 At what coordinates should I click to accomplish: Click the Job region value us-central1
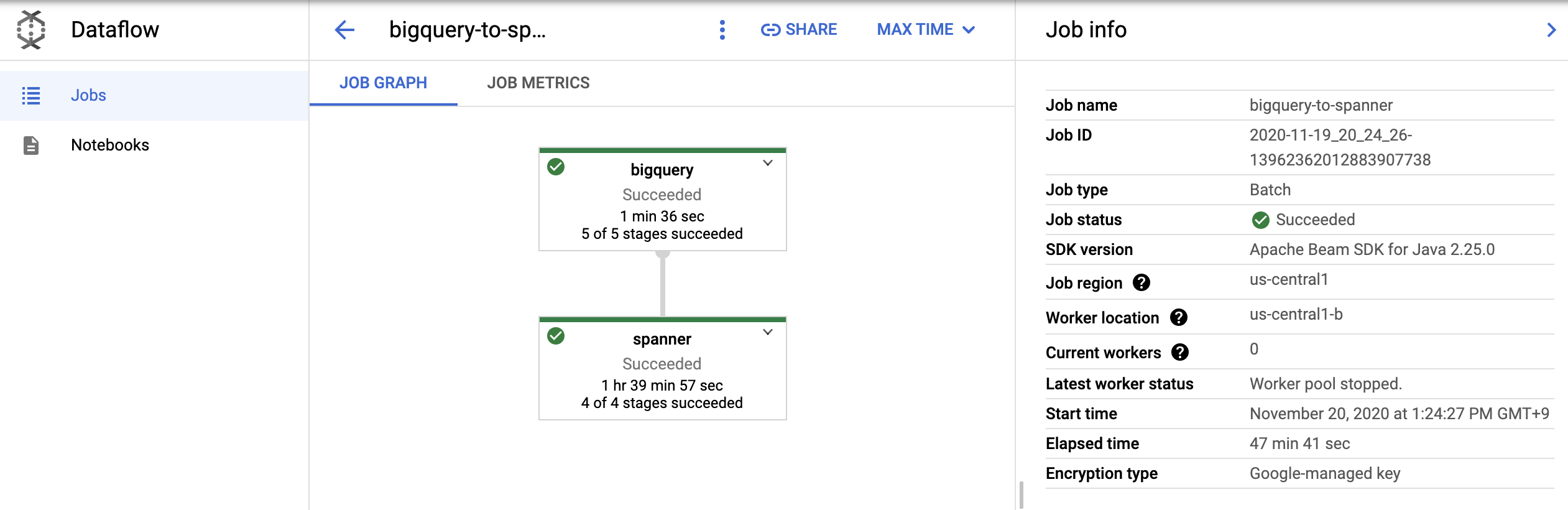coord(1289,279)
